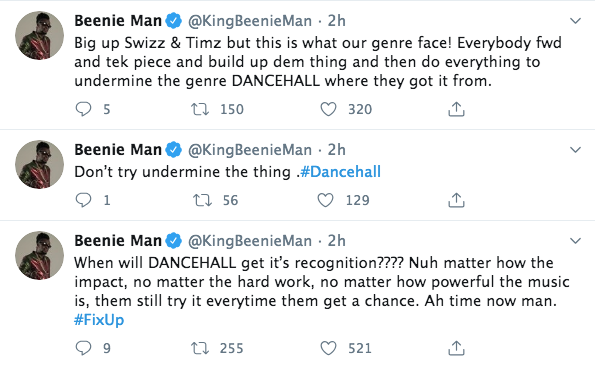
Task: Like the tweet with 320 likes
Action: click(x=328, y=109)
